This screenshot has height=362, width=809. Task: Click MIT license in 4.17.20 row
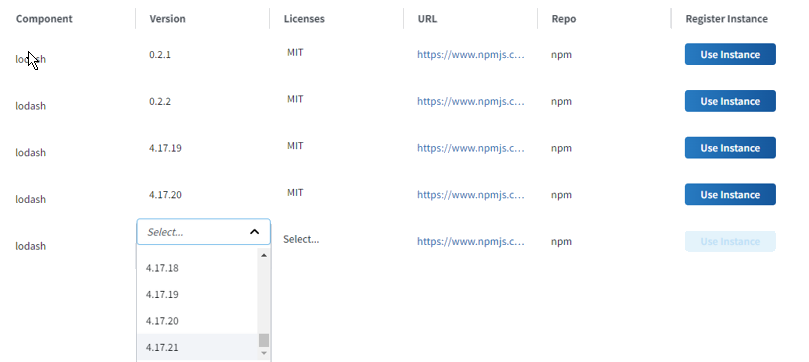[x=295, y=192]
